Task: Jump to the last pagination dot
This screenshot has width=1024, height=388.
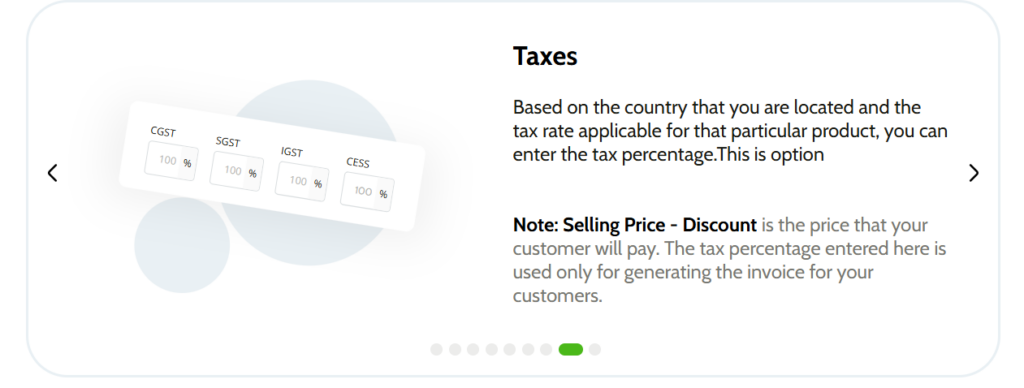Action: [594, 349]
